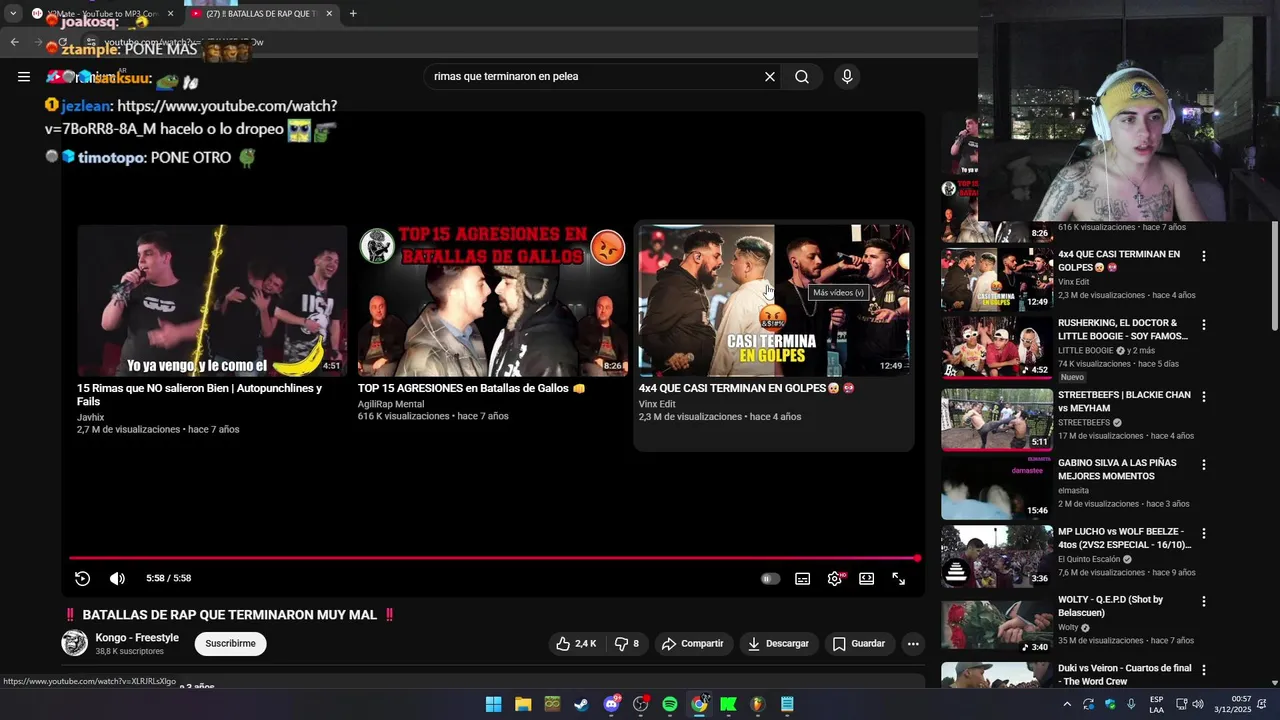Play 4x4 QUE CASI TERMINAN EN GOLPES endscreen thumbnail
This screenshot has height=720, width=1280.
point(774,300)
